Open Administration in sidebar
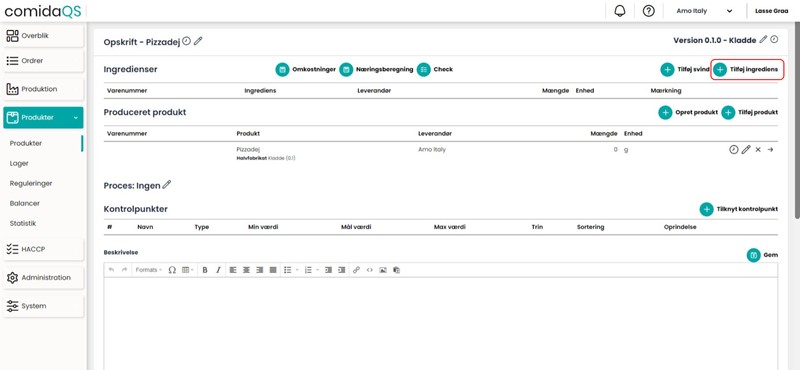The image size is (800, 370). point(43,278)
